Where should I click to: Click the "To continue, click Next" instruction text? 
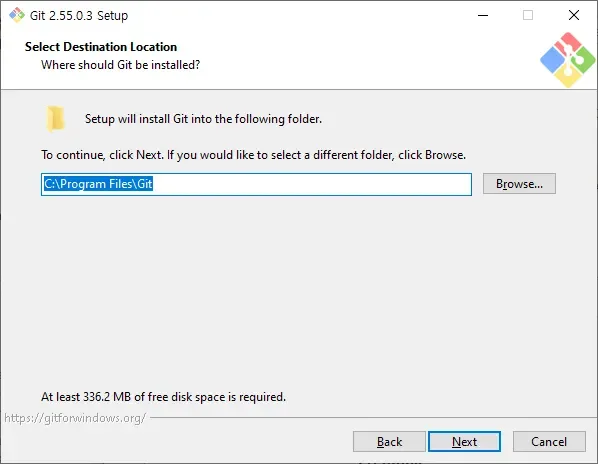(254, 155)
